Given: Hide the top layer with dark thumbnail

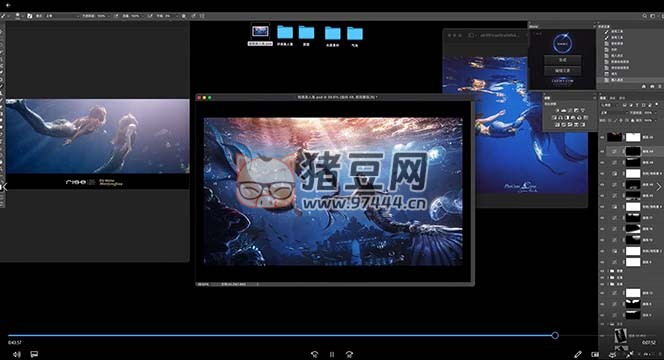Looking at the screenshot, I should tap(602, 137).
